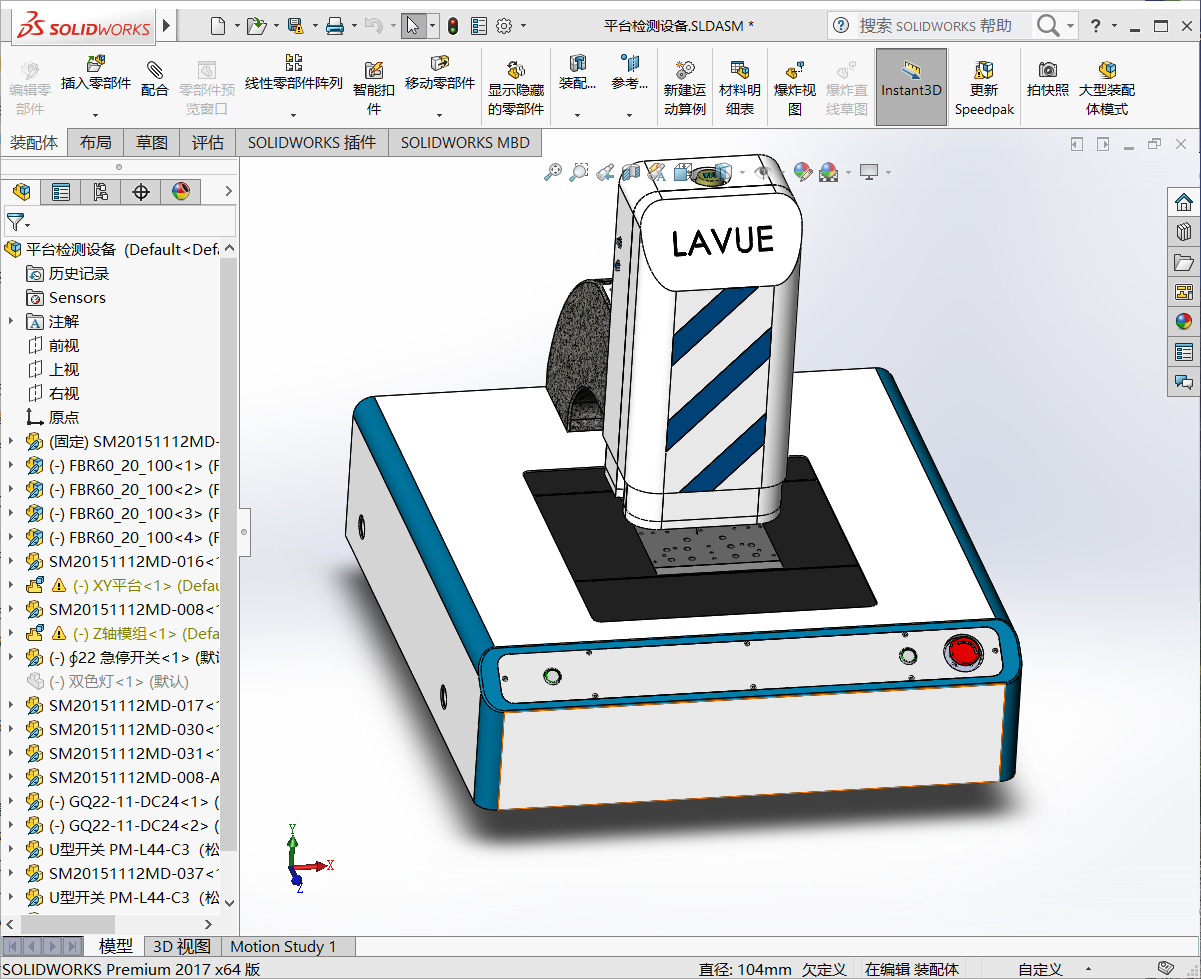Open the SOLIDWORKS 插件 tab
Screen dimensions: 1201x979
tap(312, 143)
